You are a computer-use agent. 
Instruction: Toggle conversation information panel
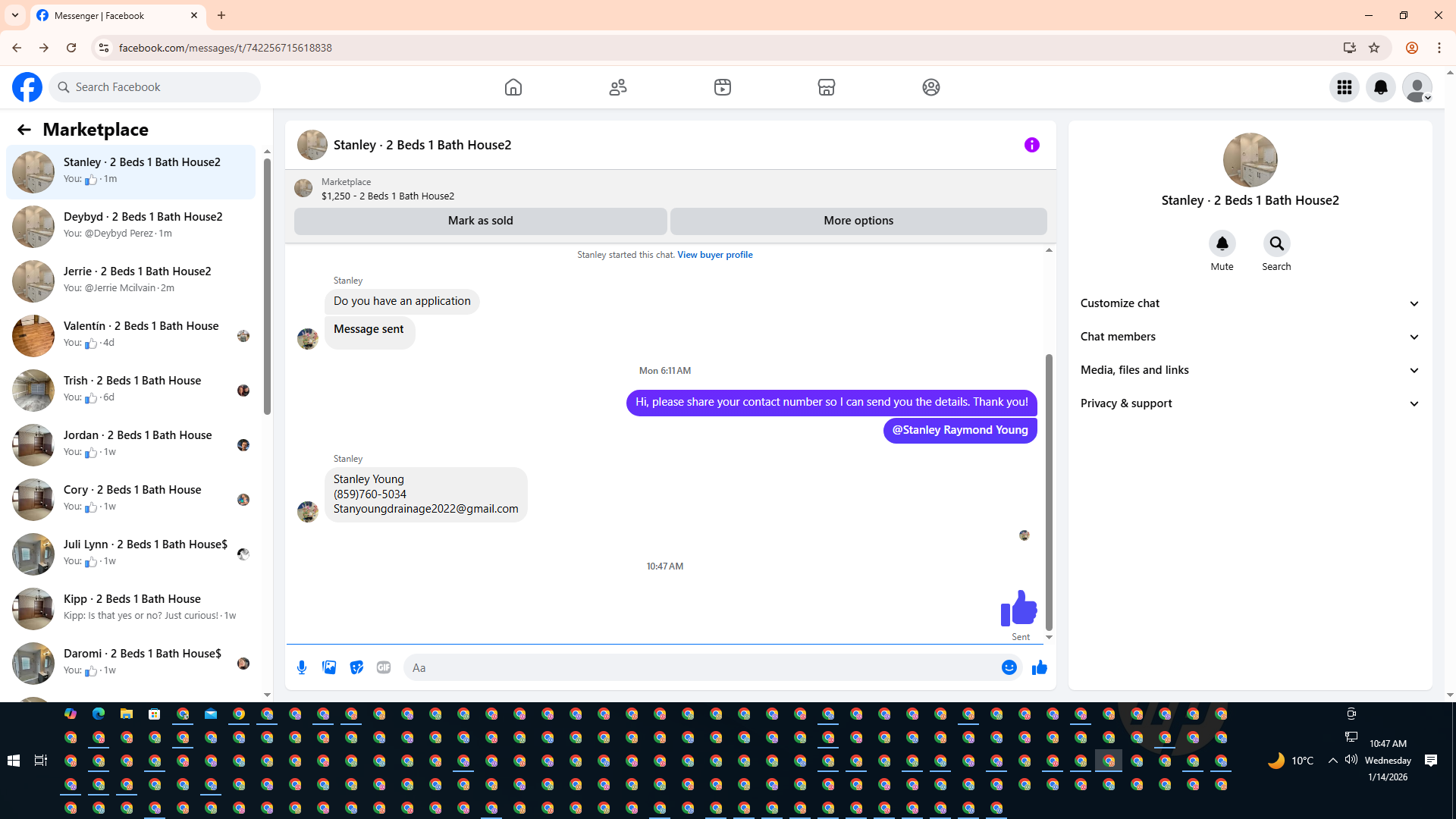(1031, 145)
